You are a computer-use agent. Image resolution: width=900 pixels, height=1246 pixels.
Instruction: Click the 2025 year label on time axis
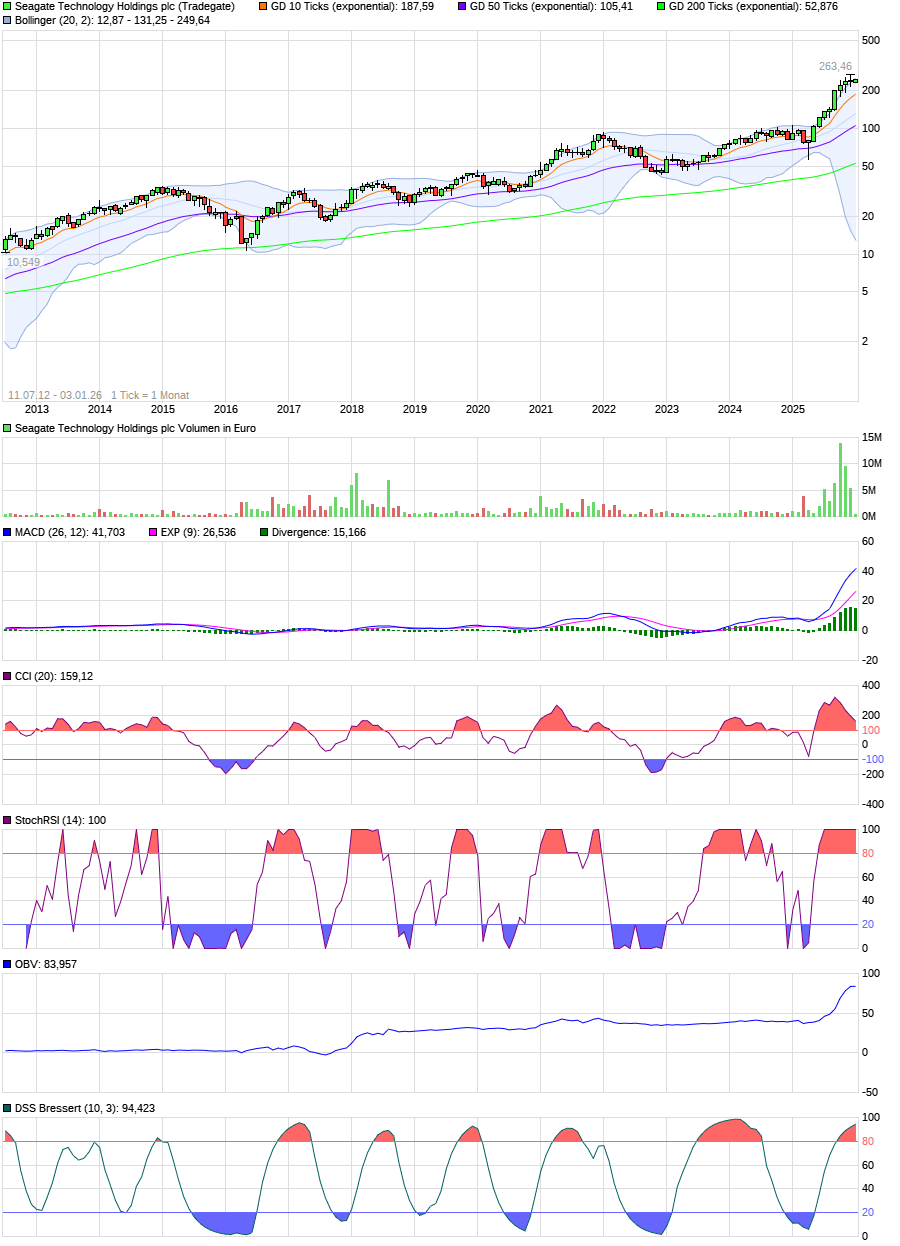792,409
